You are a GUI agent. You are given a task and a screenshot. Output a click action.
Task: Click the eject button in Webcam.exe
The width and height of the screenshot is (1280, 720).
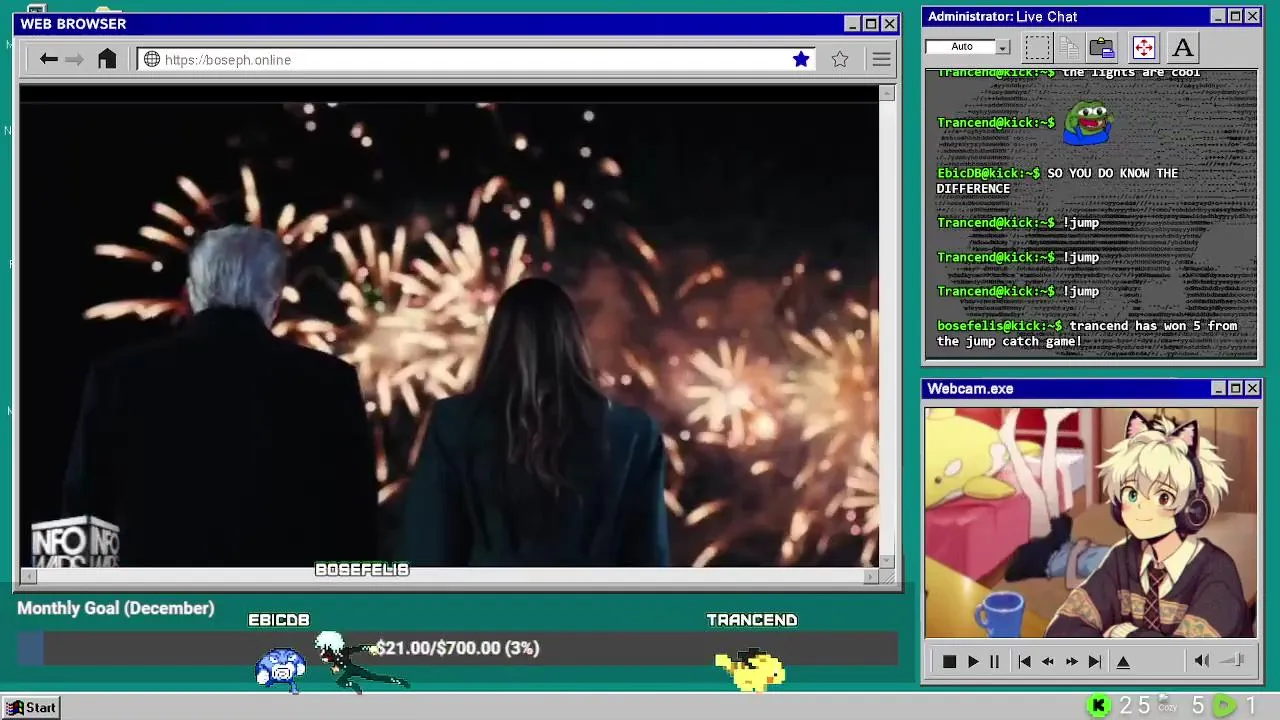coord(1123,661)
